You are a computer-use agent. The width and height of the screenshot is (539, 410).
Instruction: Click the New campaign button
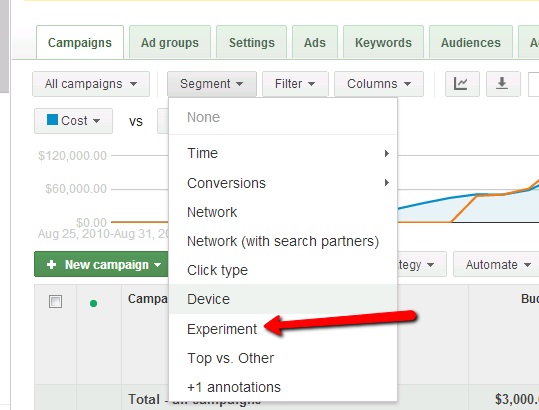click(102, 264)
